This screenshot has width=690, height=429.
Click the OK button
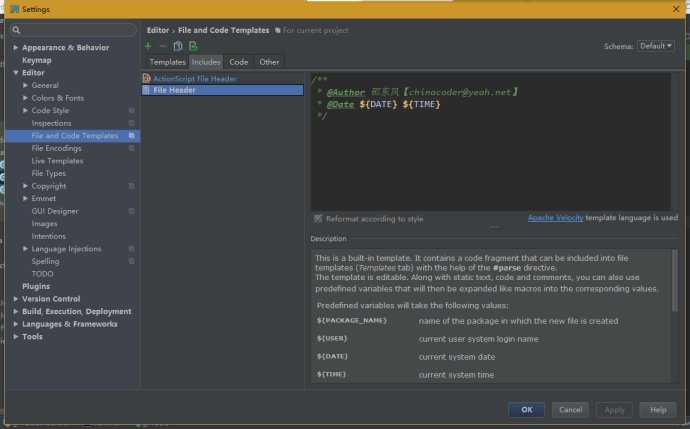[x=526, y=410]
